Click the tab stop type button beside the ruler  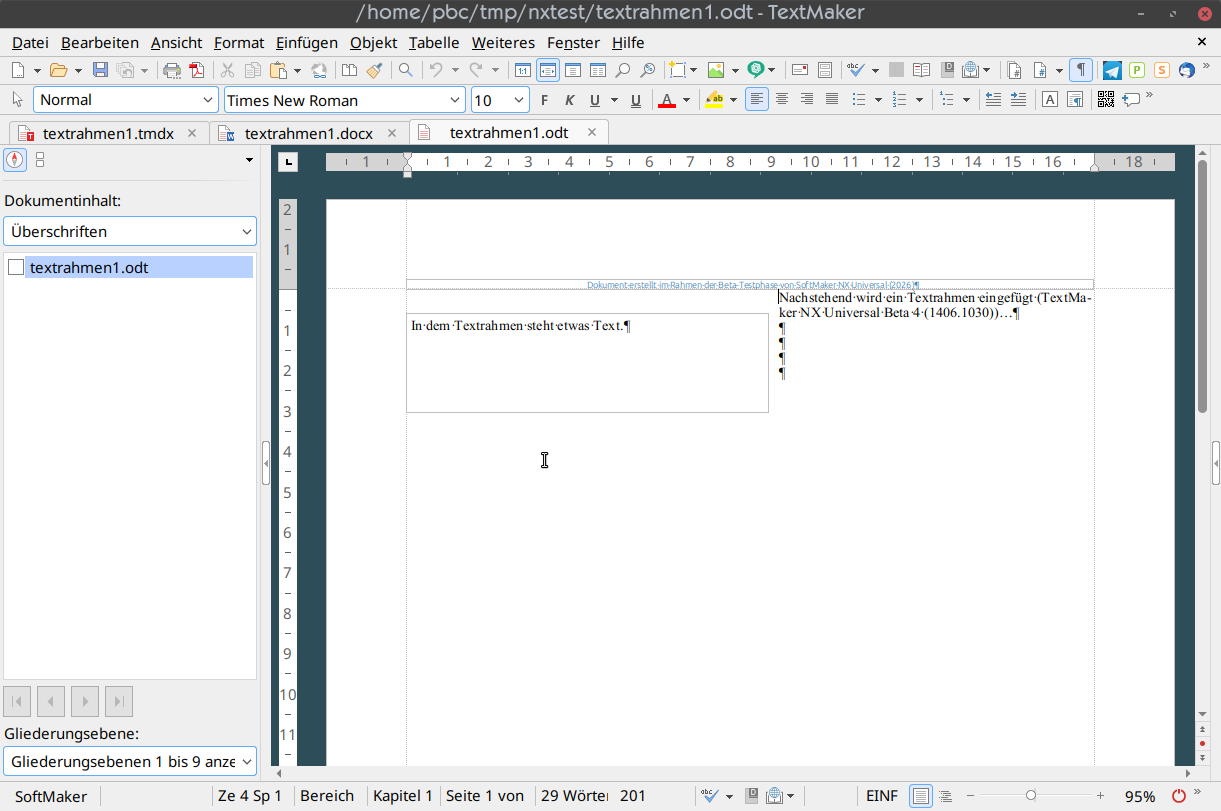click(x=287, y=161)
